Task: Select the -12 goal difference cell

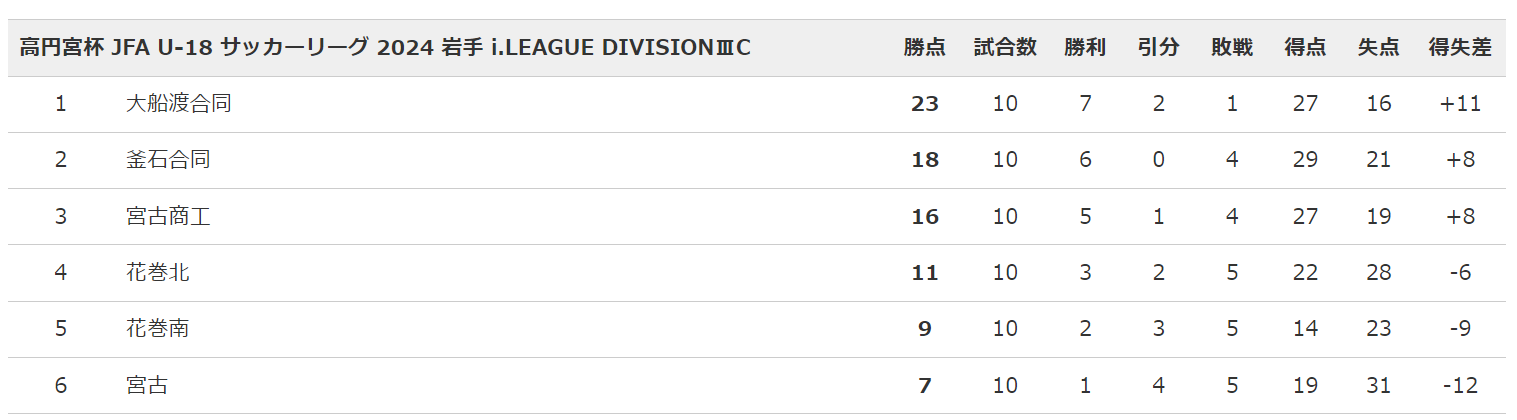Action: (x=1460, y=385)
